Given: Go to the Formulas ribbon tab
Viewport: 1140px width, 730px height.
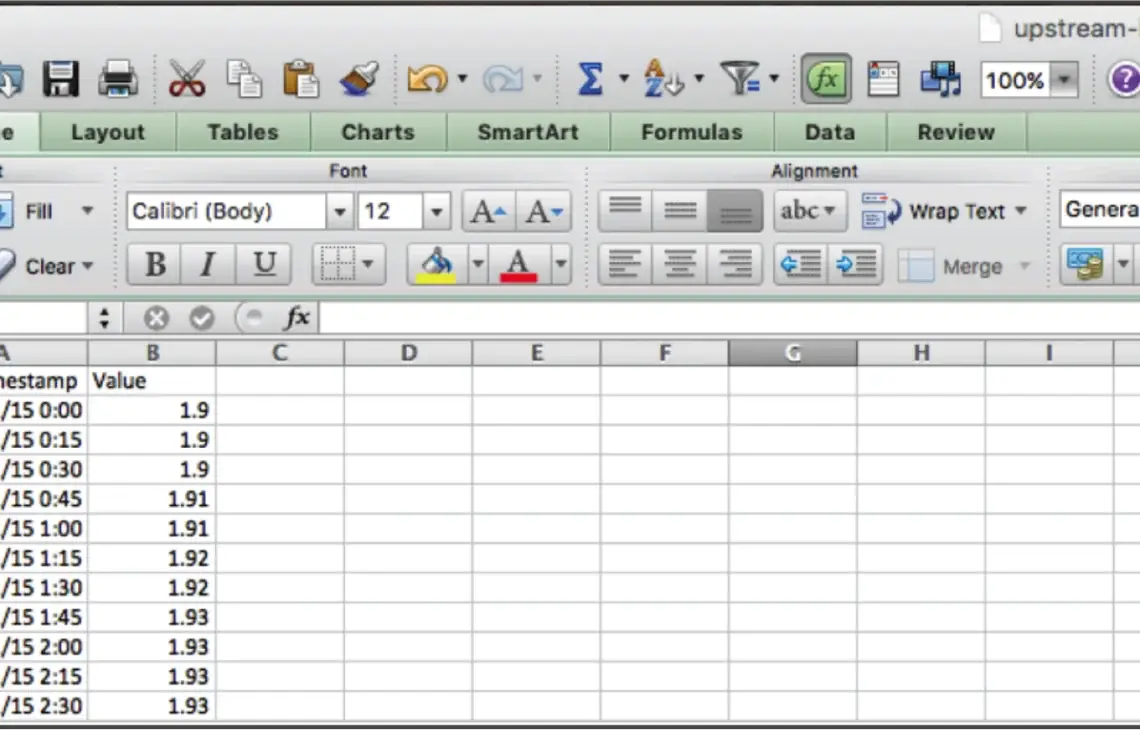Looking at the screenshot, I should point(691,132).
